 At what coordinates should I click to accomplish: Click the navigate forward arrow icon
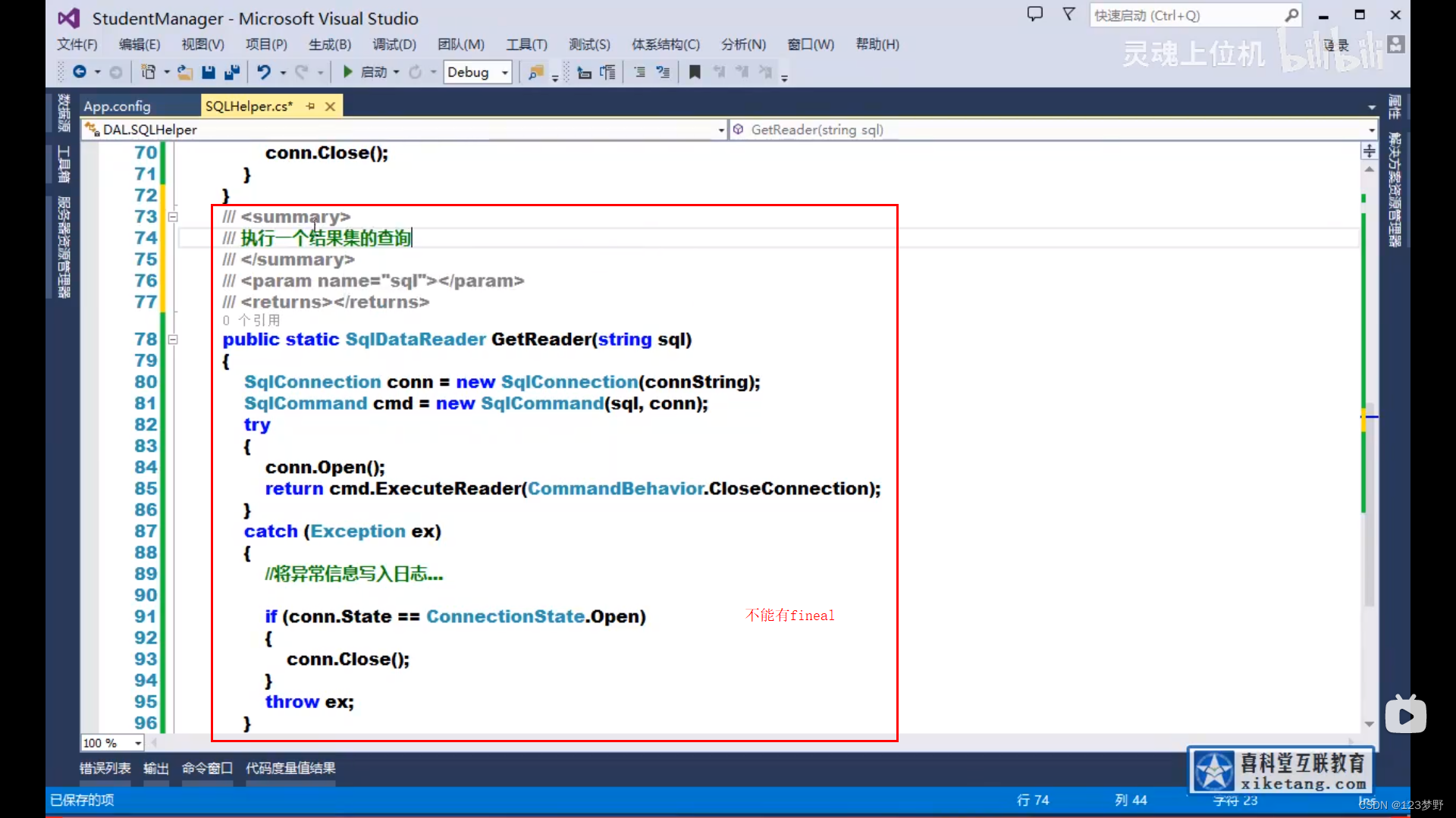(x=115, y=72)
